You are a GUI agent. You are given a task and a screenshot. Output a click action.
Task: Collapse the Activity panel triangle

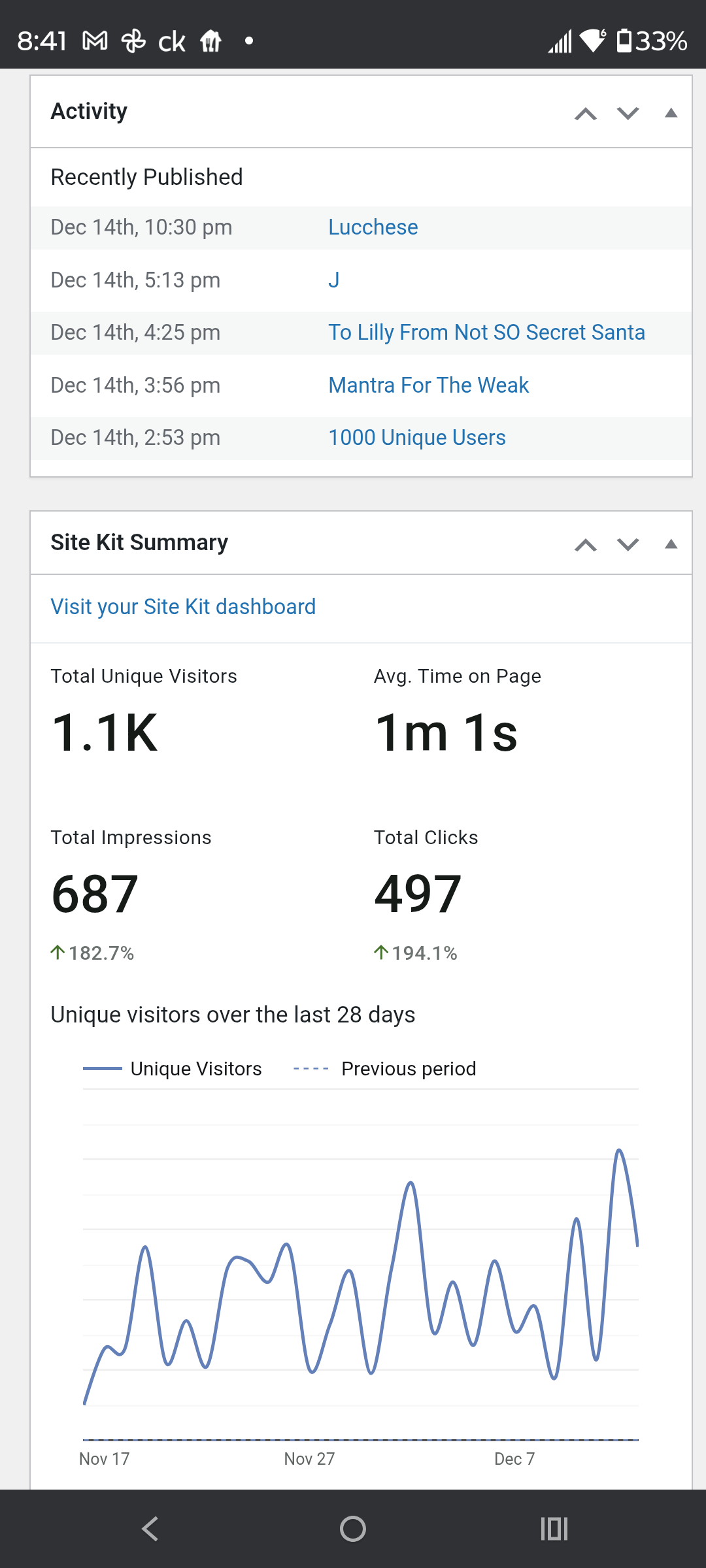point(671,113)
